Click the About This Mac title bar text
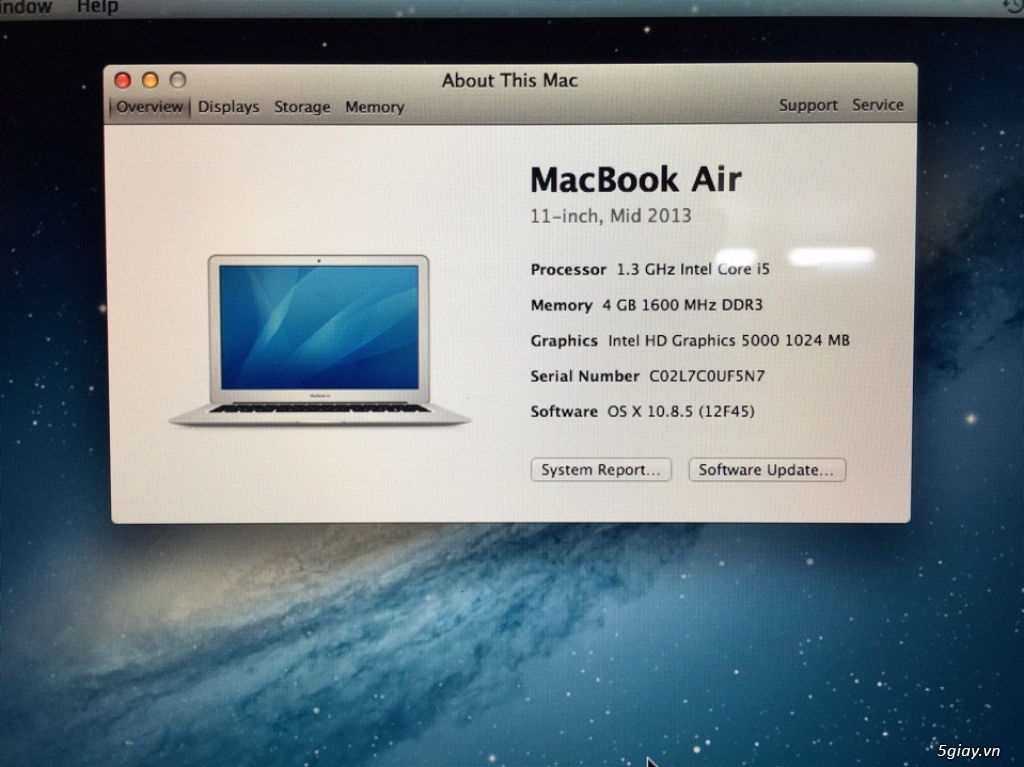The height and width of the screenshot is (767, 1024). [x=509, y=80]
